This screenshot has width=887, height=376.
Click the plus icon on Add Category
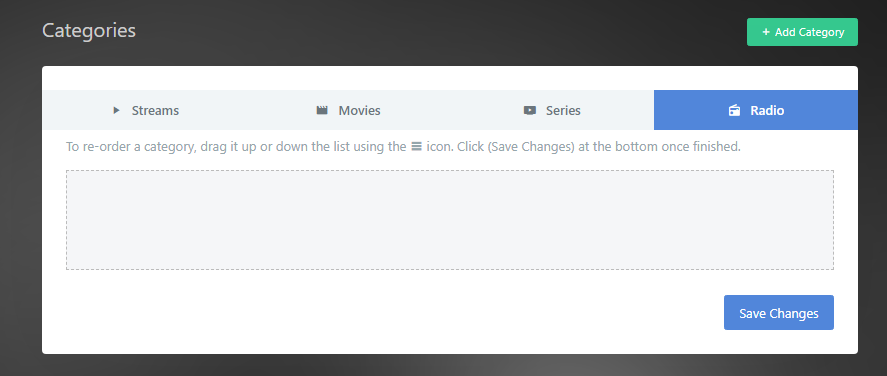pos(766,32)
